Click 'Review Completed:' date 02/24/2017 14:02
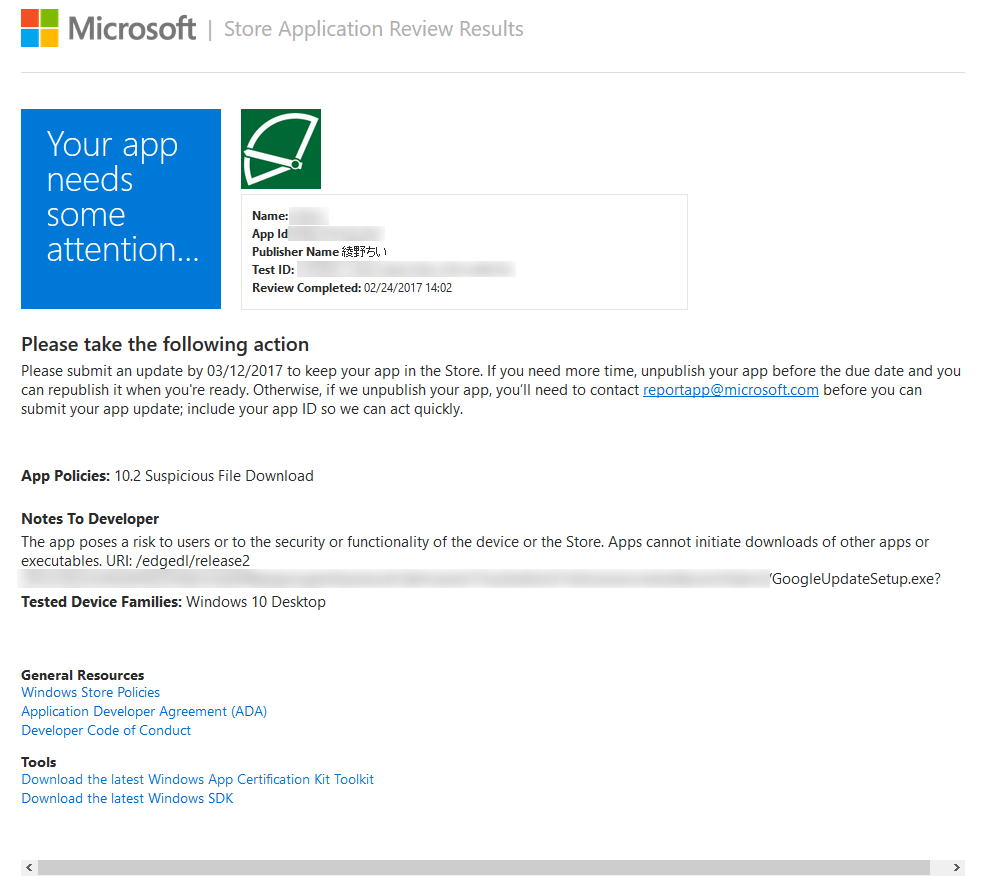 408,288
